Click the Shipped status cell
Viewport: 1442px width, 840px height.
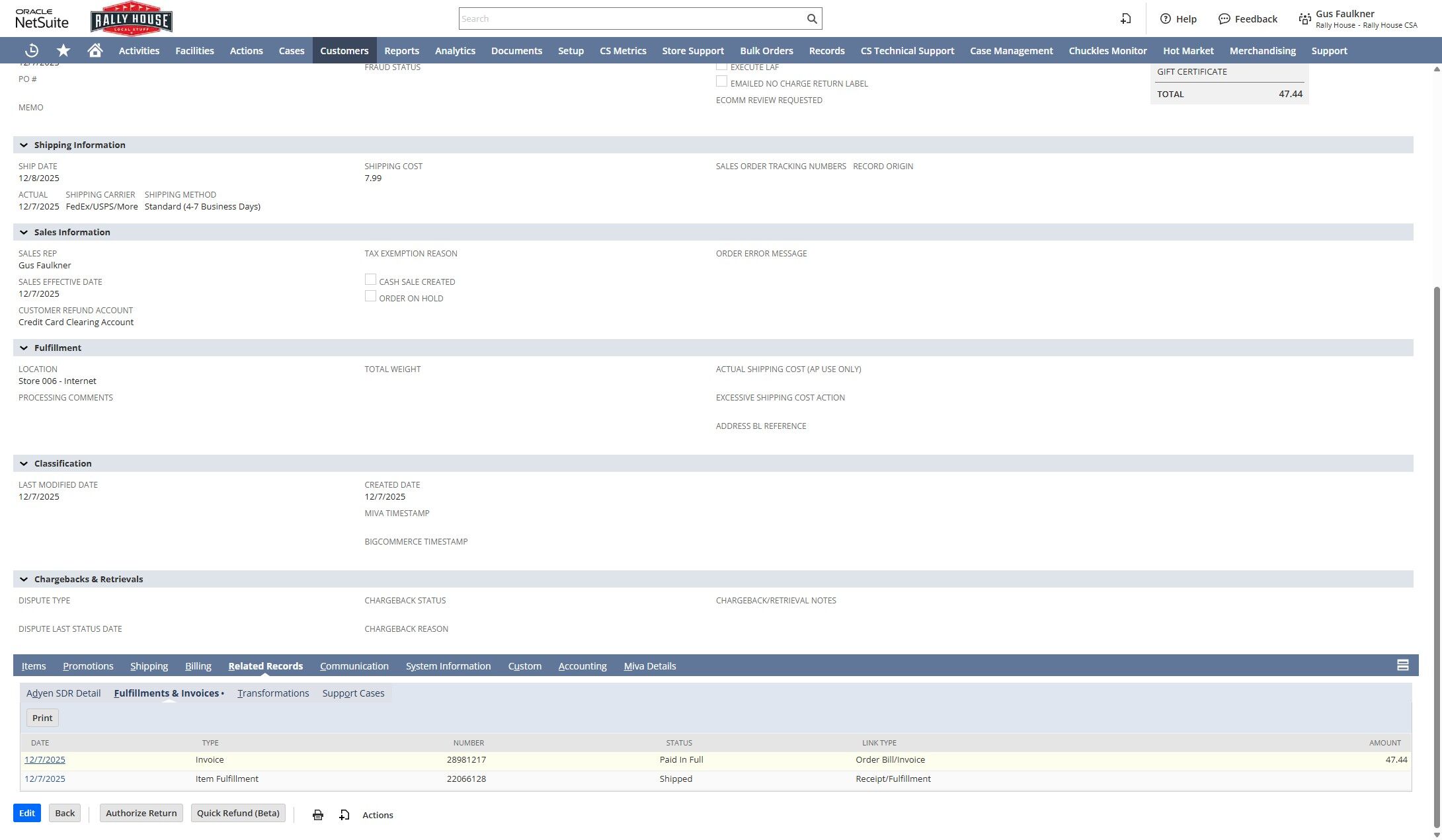coord(676,779)
